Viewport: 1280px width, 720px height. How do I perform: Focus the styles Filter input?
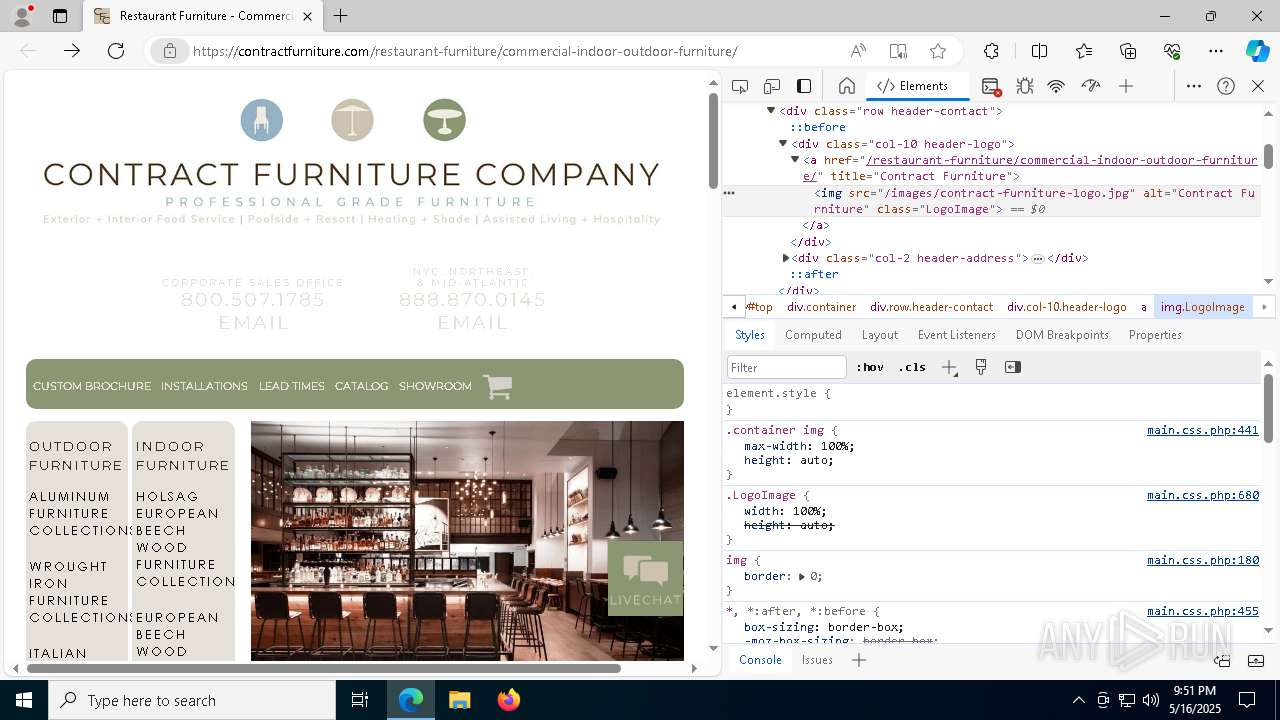(787, 367)
